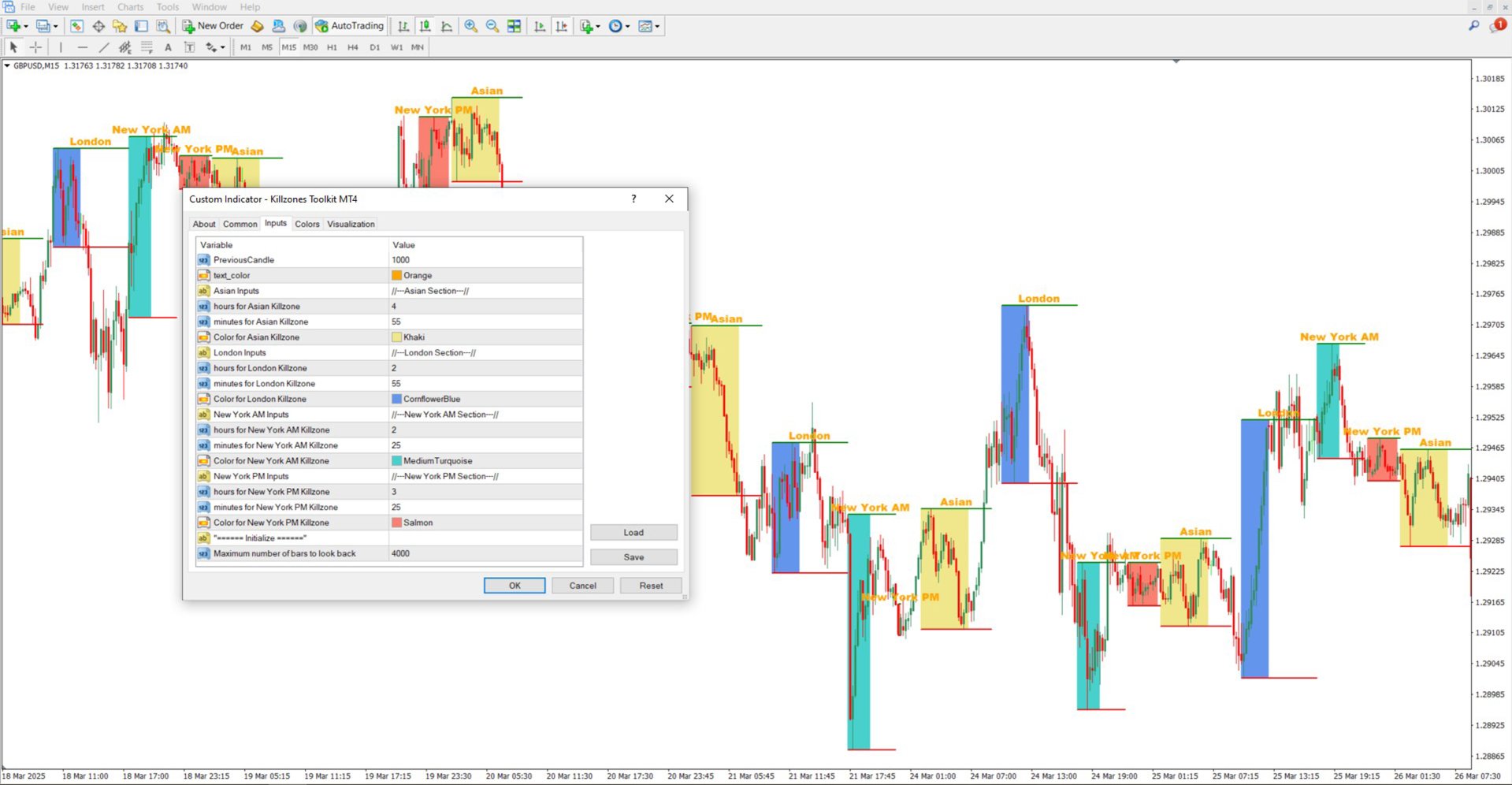Image resolution: width=1512 pixels, height=785 pixels.
Task: Expand the New Chart dropdown arrow
Action: pos(26,26)
